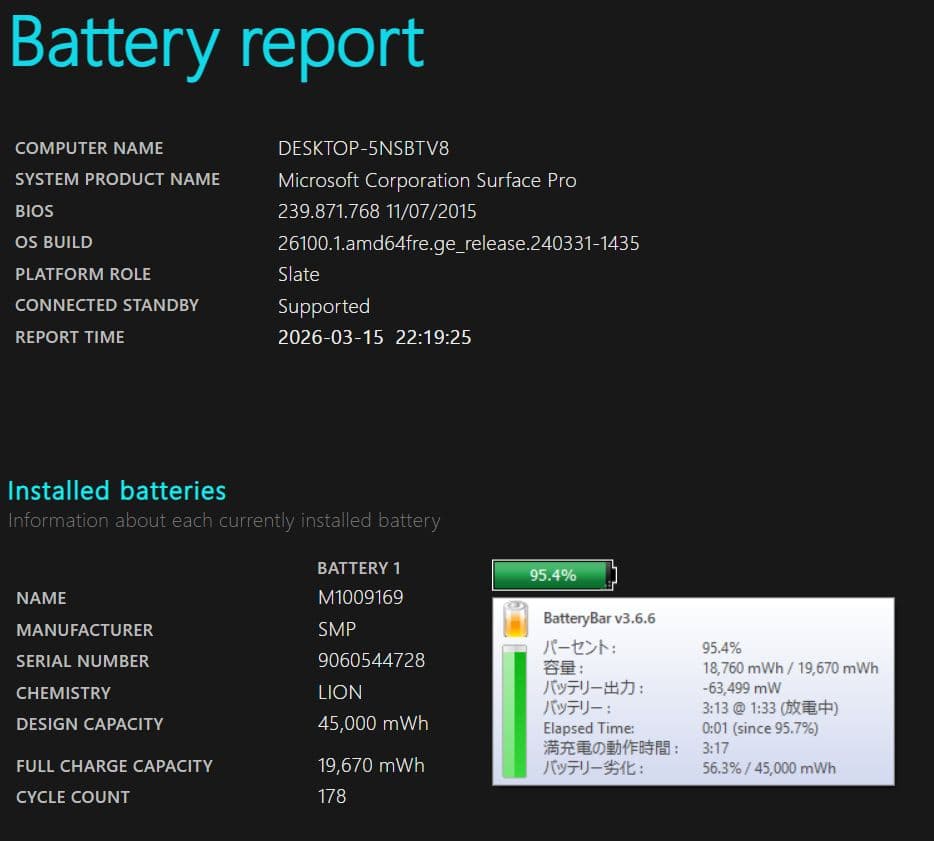934x841 pixels.
Task: Click full charge capacity '19,670 mWh' in table
Action: (372, 765)
